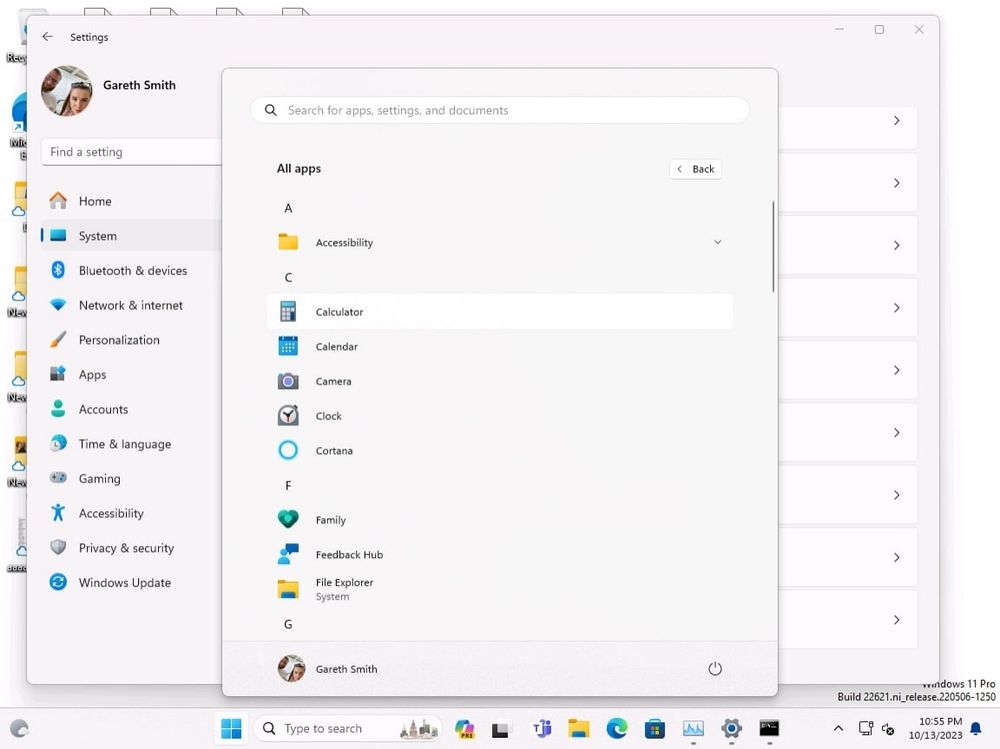Click the Find a setting field
Image resolution: width=1000 pixels, height=749 pixels.
click(131, 152)
